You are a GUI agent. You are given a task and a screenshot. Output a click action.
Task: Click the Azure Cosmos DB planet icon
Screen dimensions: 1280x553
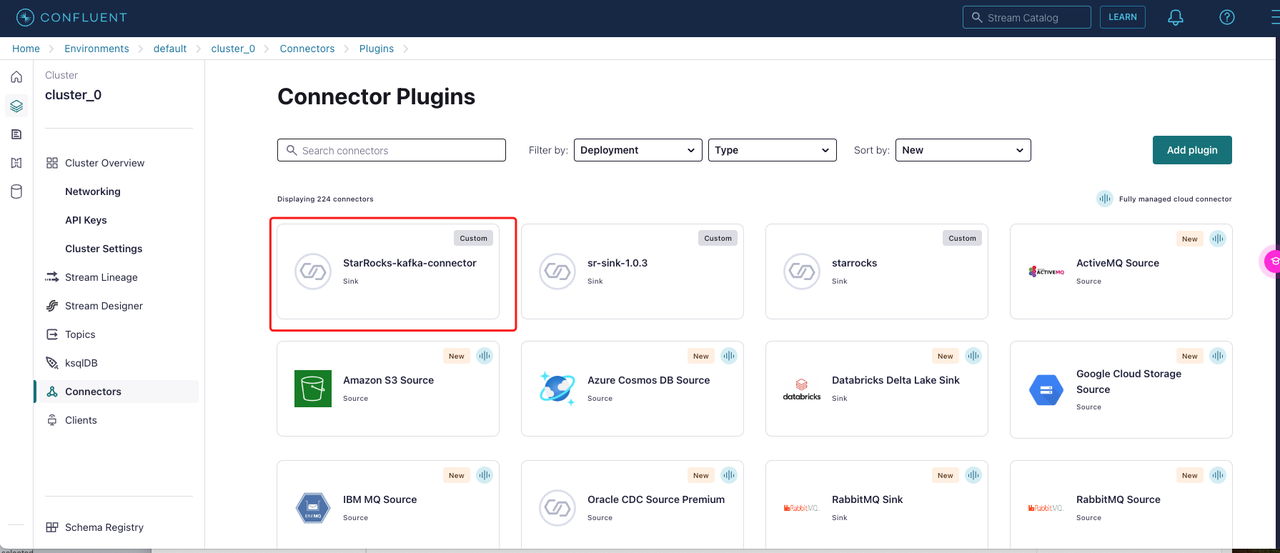coord(557,389)
